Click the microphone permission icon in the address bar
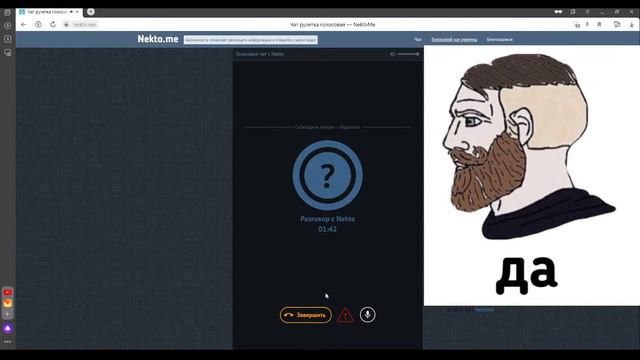This screenshot has width=640, height=360. click(587, 24)
